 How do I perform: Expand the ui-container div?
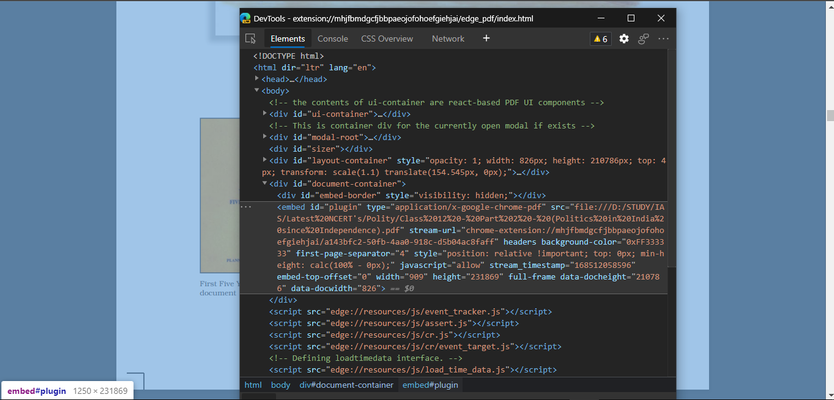[265, 113]
